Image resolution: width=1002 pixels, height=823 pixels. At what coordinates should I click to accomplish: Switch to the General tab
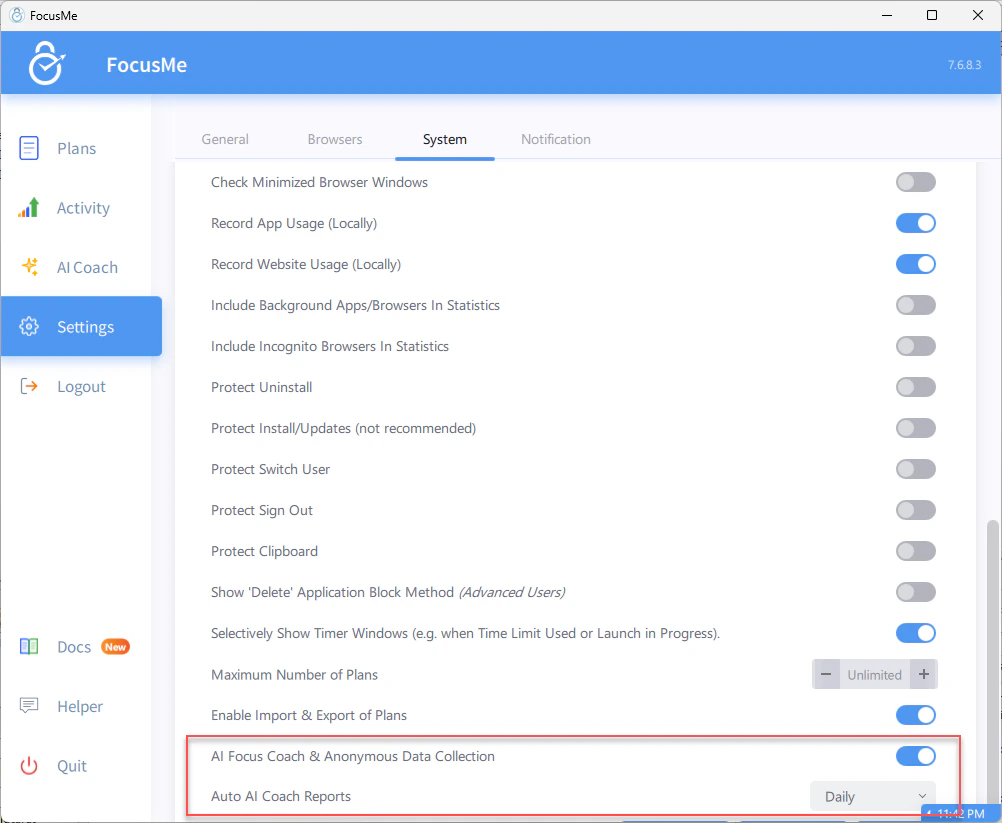[225, 139]
